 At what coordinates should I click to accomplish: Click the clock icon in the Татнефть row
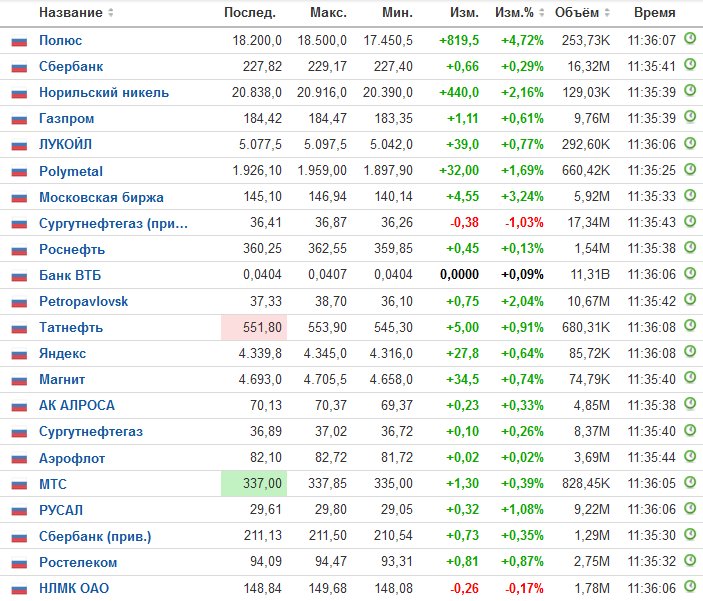690,325
